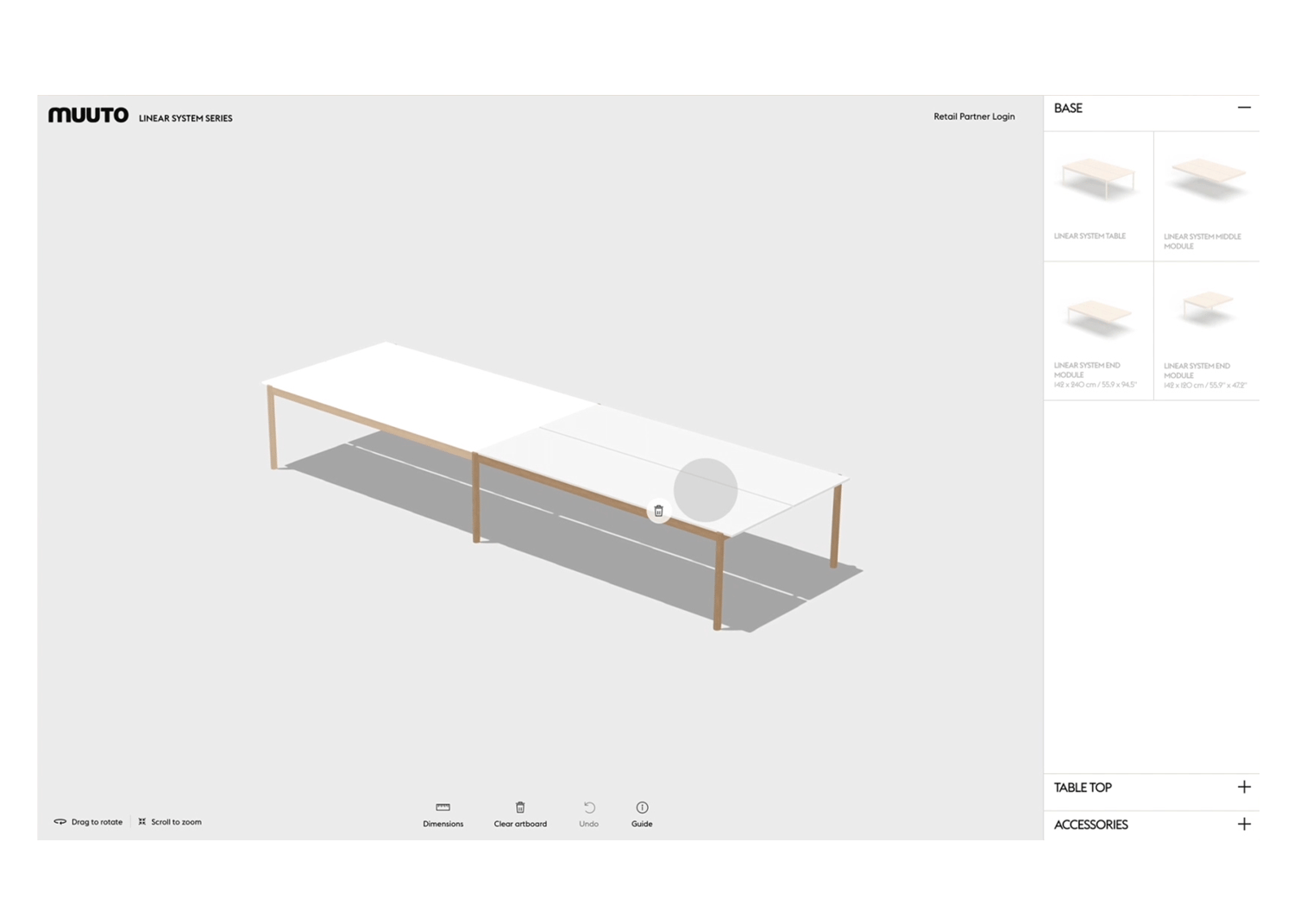
Task: Click the Undo arrow icon
Action: click(x=589, y=808)
